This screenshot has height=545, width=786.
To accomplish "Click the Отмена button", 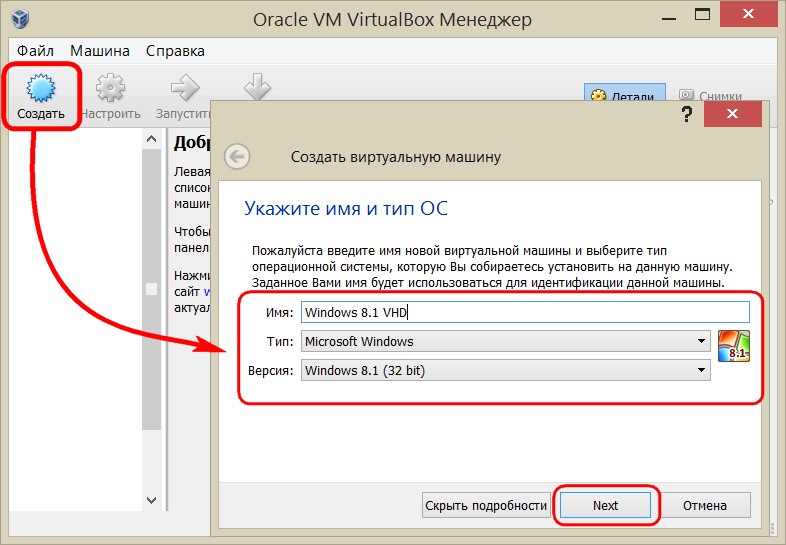I will [704, 505].
